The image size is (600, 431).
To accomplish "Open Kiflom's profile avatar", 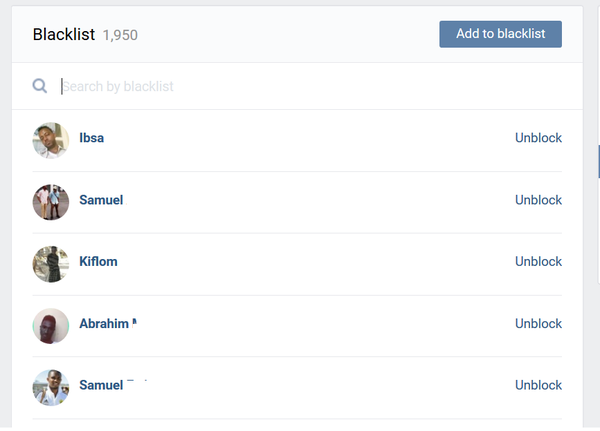I will 51,263.
